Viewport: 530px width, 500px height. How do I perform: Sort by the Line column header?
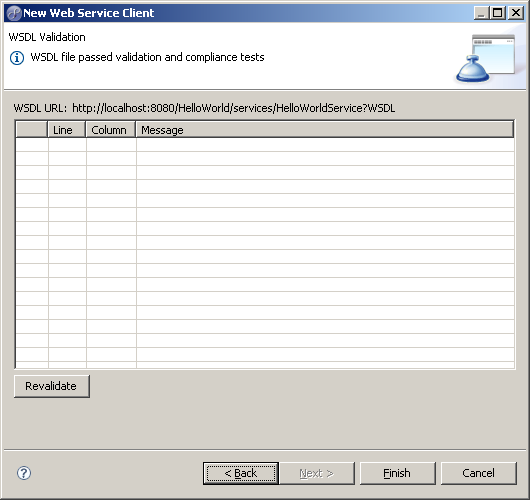tap(67, 130)
